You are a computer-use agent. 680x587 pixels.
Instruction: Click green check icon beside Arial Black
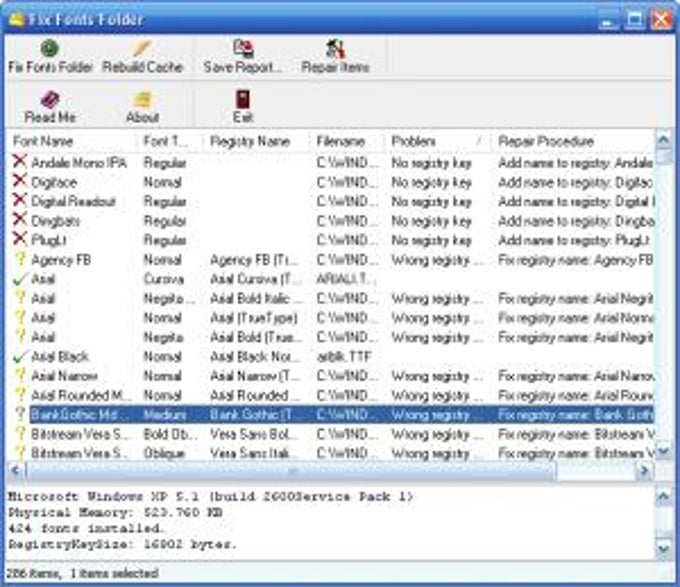(x=20, y=356)
